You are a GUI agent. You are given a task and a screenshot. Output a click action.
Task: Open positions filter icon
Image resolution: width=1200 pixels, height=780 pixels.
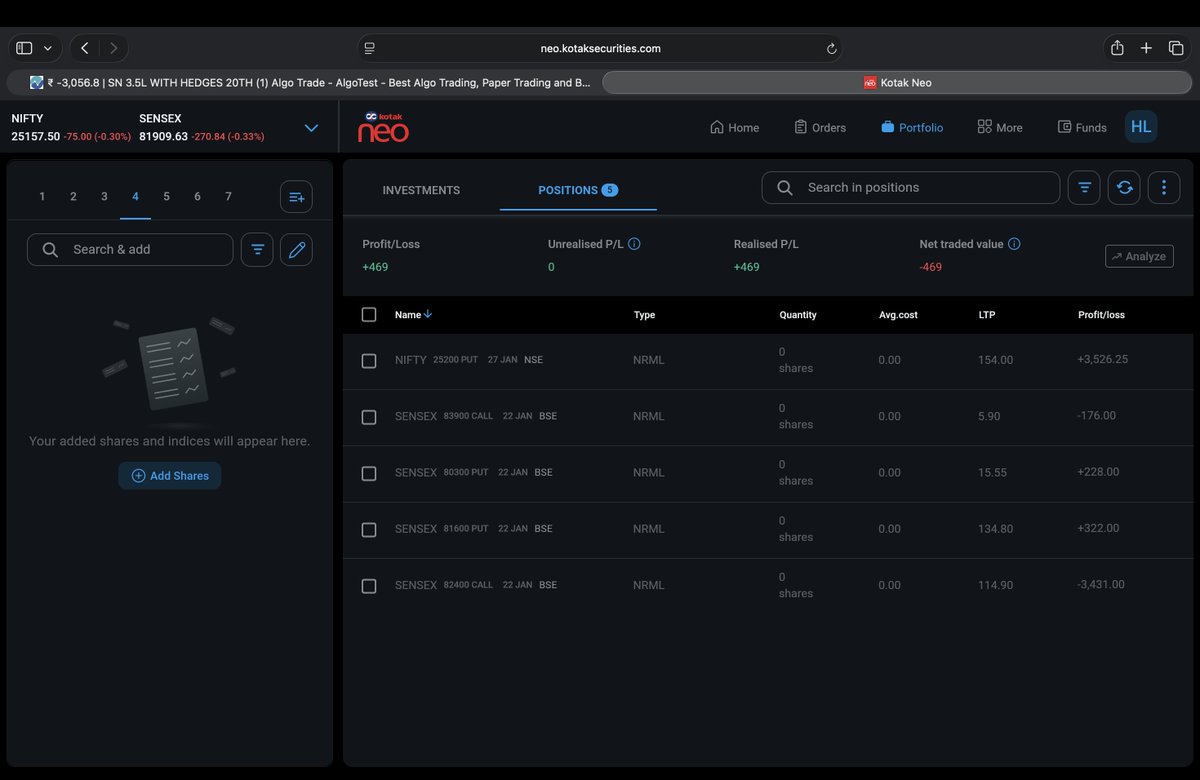coord(1084,187)
